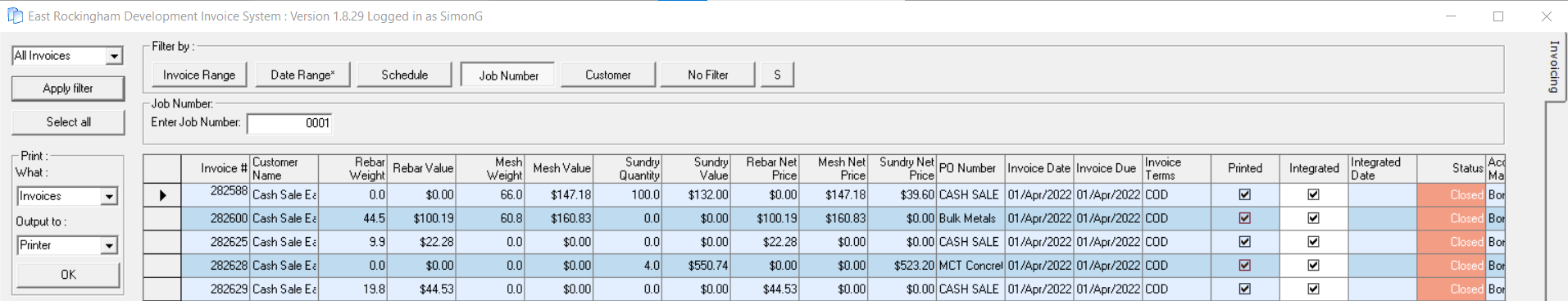Choose the Date Range filter
The height and width of the screenshot is (301, 1568).
click(302, 75)
